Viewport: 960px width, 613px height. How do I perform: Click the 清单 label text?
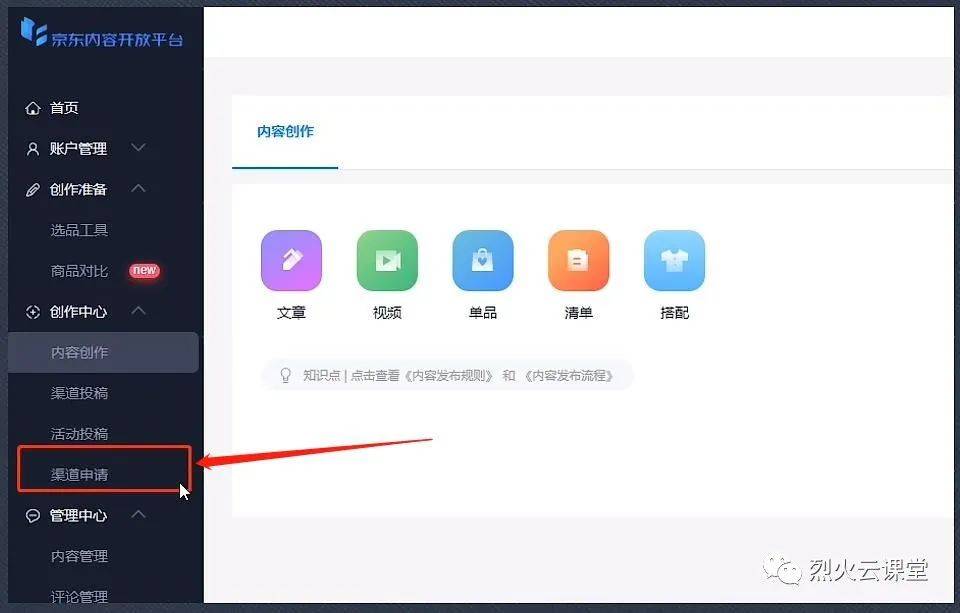tap(579, 313)
